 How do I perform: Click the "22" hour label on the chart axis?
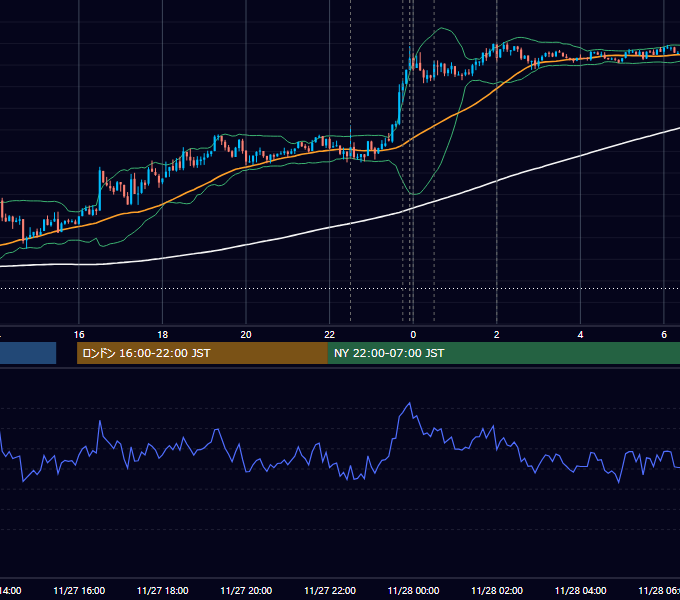[x=330, y=334]
